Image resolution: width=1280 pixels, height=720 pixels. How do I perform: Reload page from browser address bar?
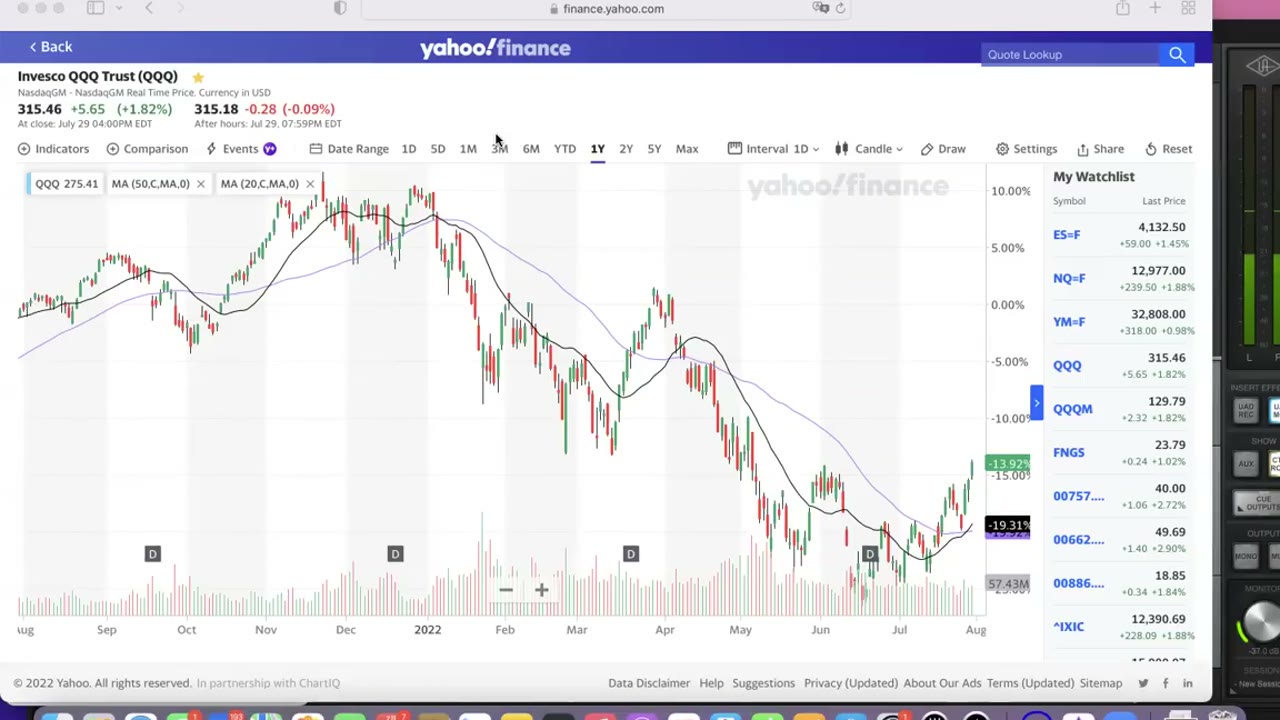(840, 8)
